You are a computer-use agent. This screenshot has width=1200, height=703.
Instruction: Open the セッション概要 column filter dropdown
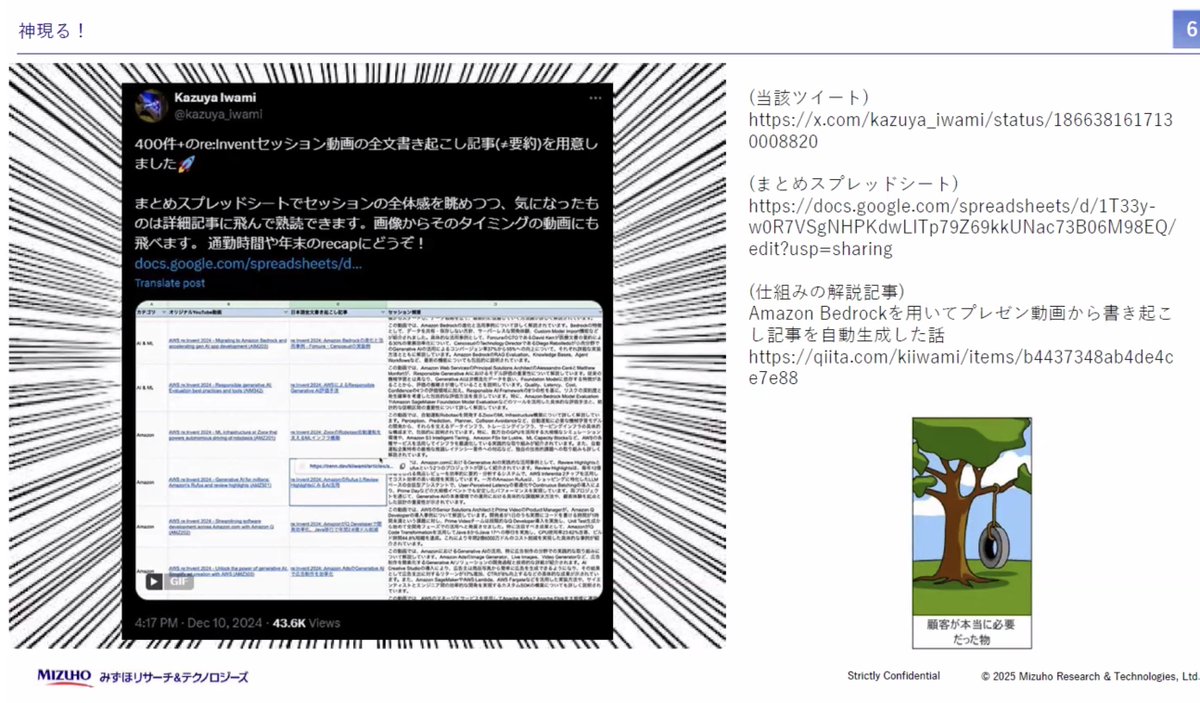(600, 312)
